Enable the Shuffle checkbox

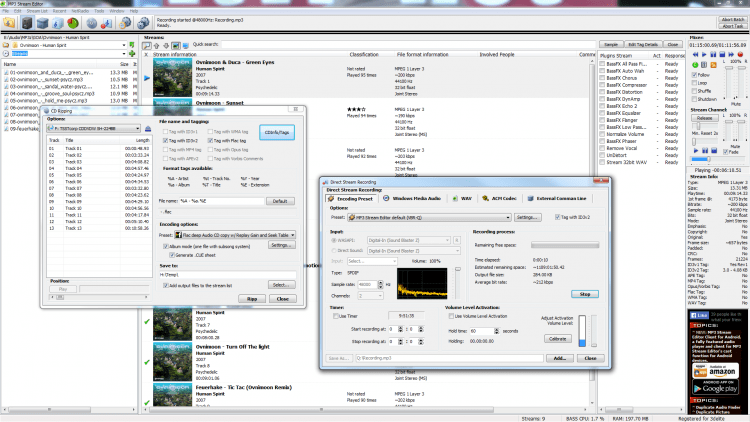pos(695,91)
